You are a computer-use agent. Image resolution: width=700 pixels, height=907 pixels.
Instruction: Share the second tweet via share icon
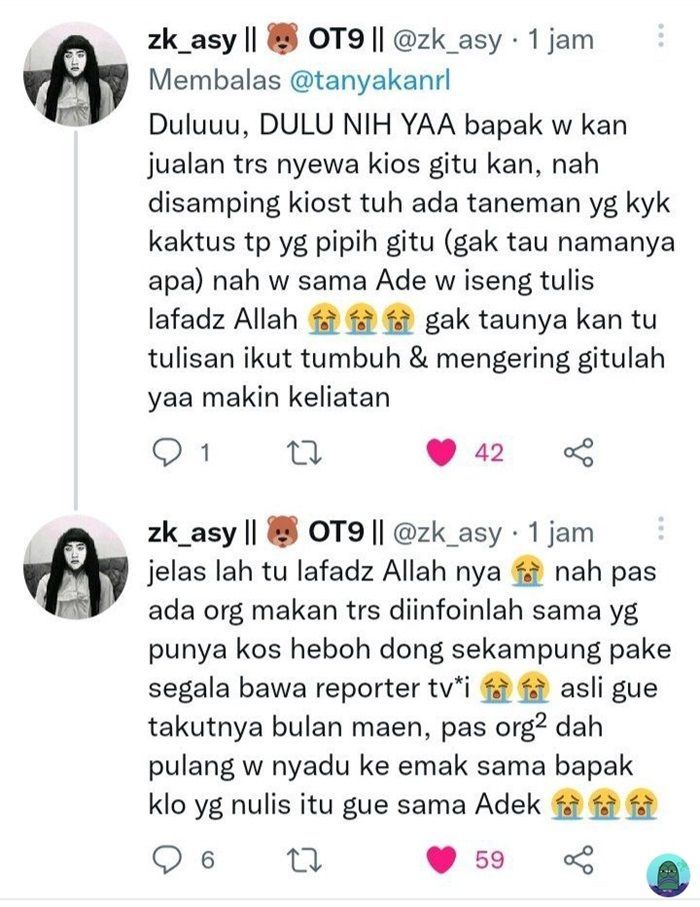pyautogui.click(x=579, y=859)
